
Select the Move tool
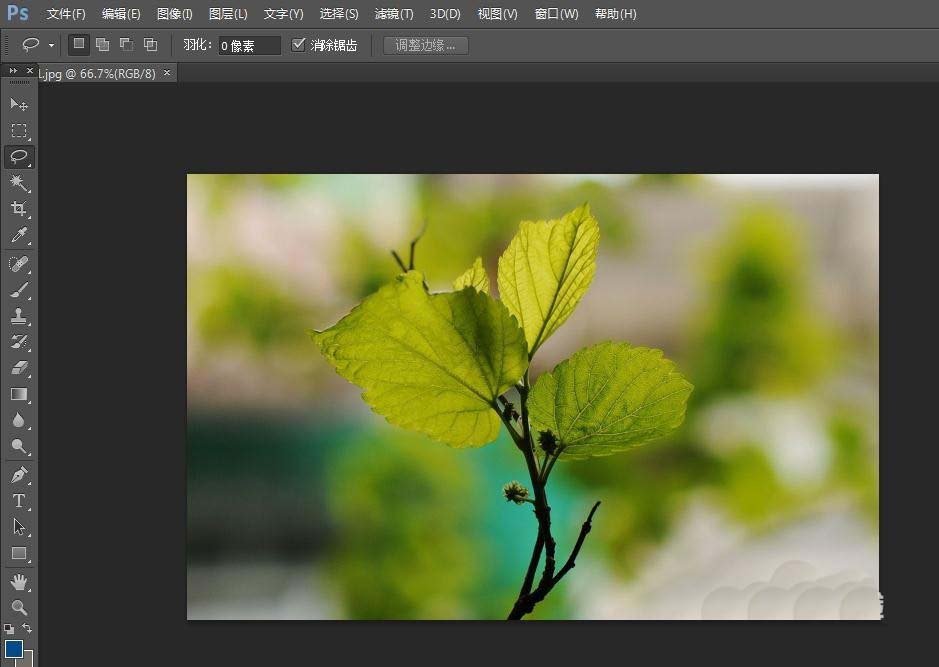pos(19,104)
